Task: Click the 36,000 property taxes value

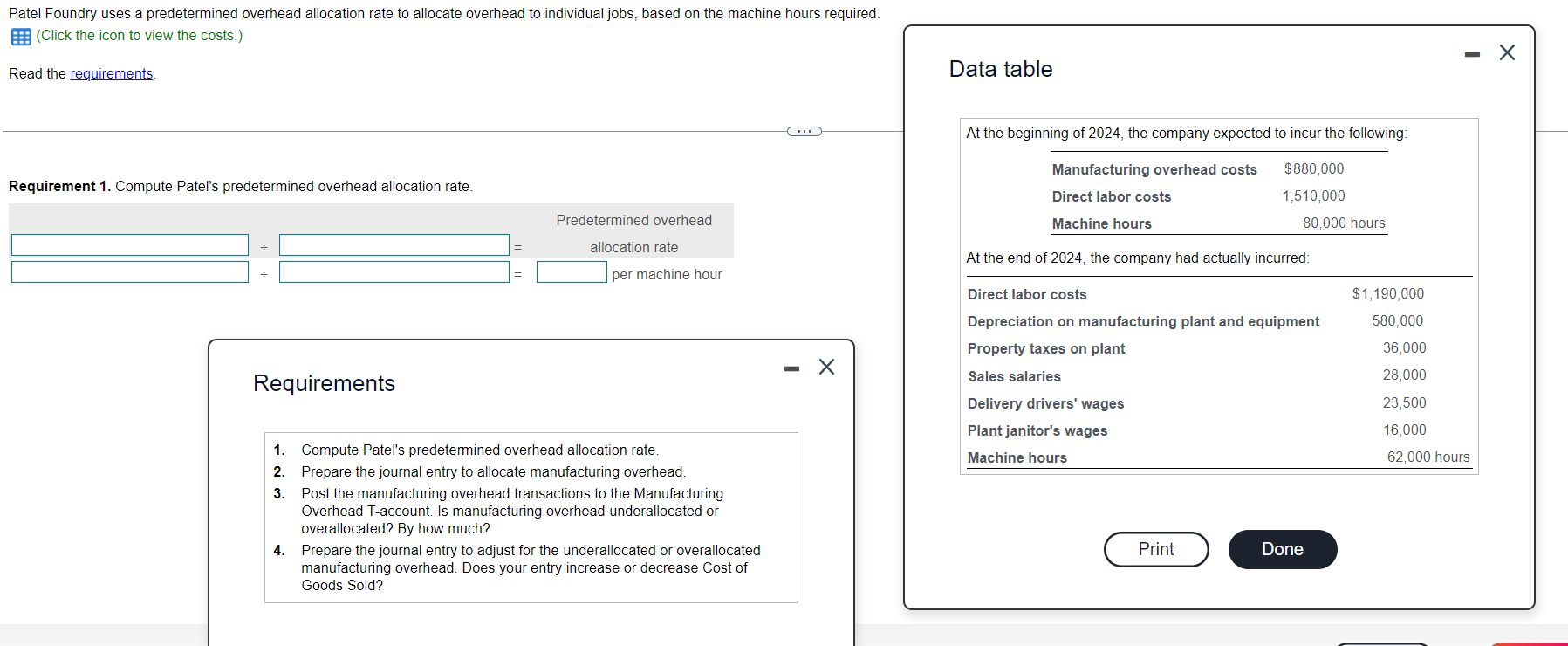Action: point(1405,348)
